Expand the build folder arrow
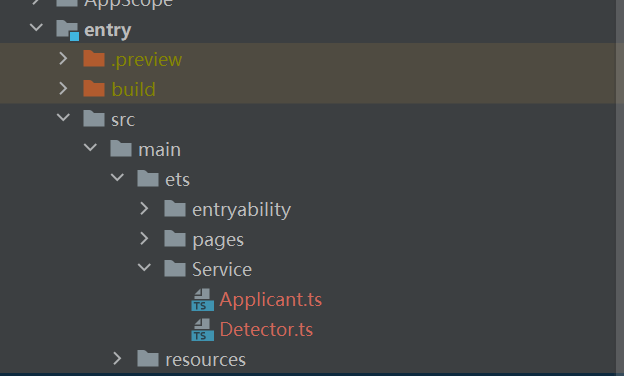This screenshot has width=624, height=376. (x=63, y=88)
